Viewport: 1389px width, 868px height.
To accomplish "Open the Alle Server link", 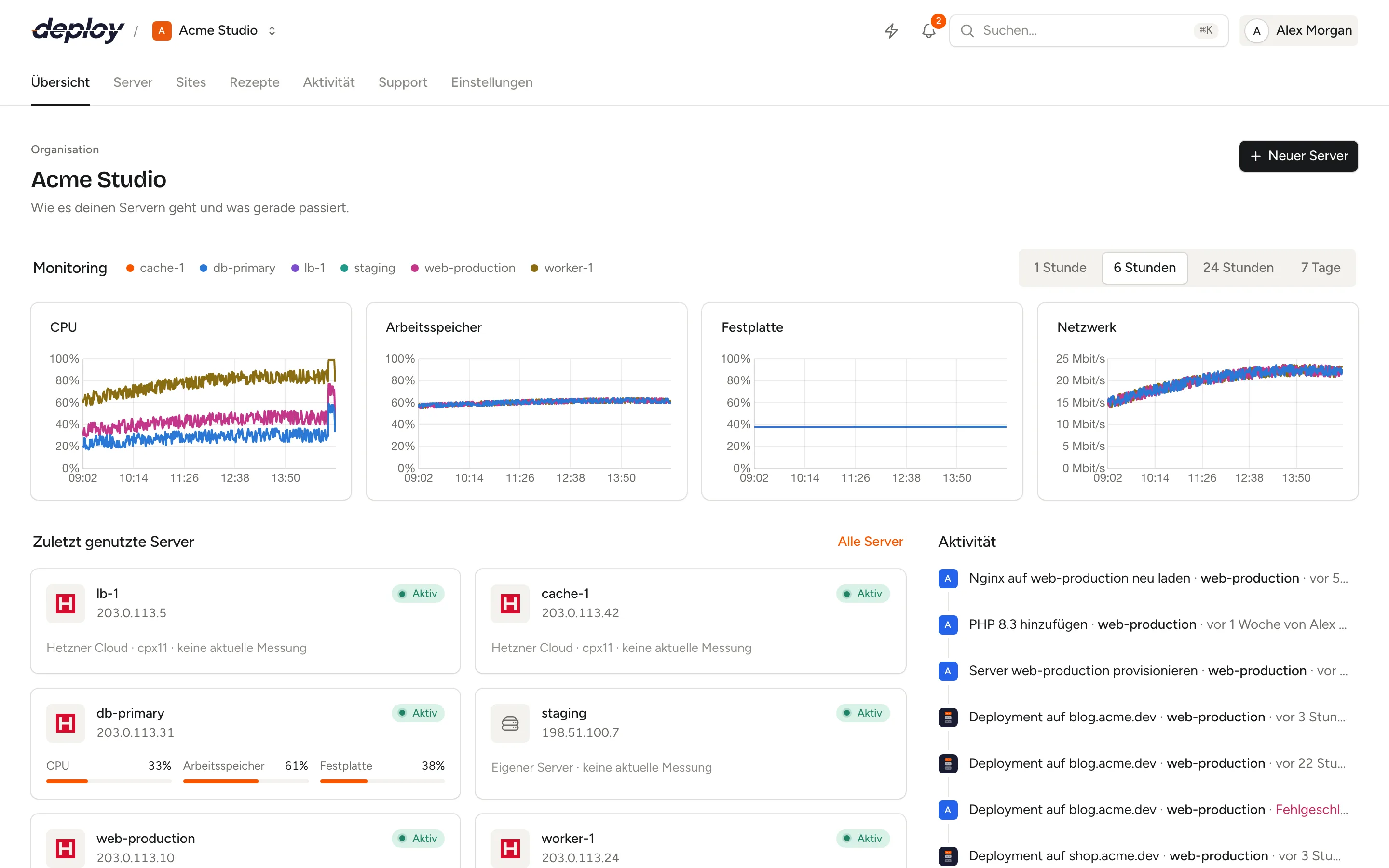I will (x=870, y=542).
